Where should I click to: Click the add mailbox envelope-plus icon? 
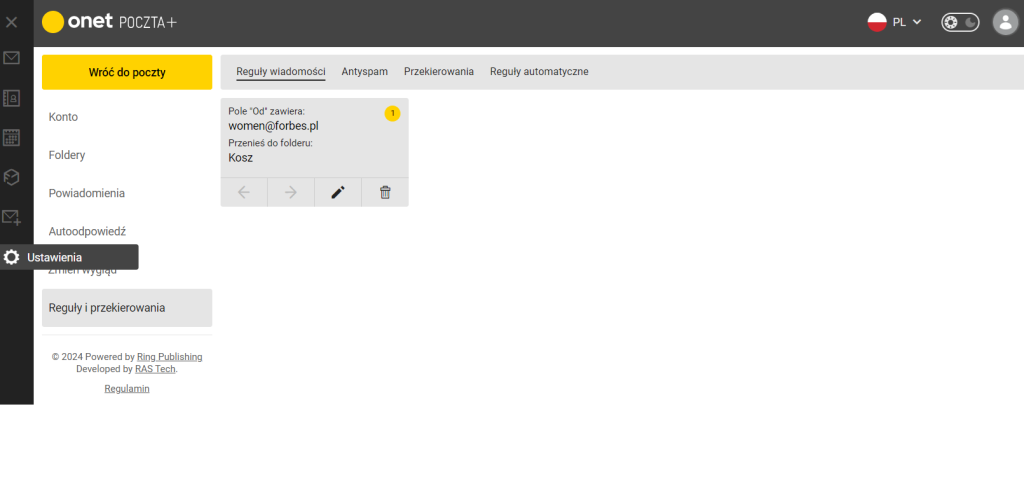11,217
